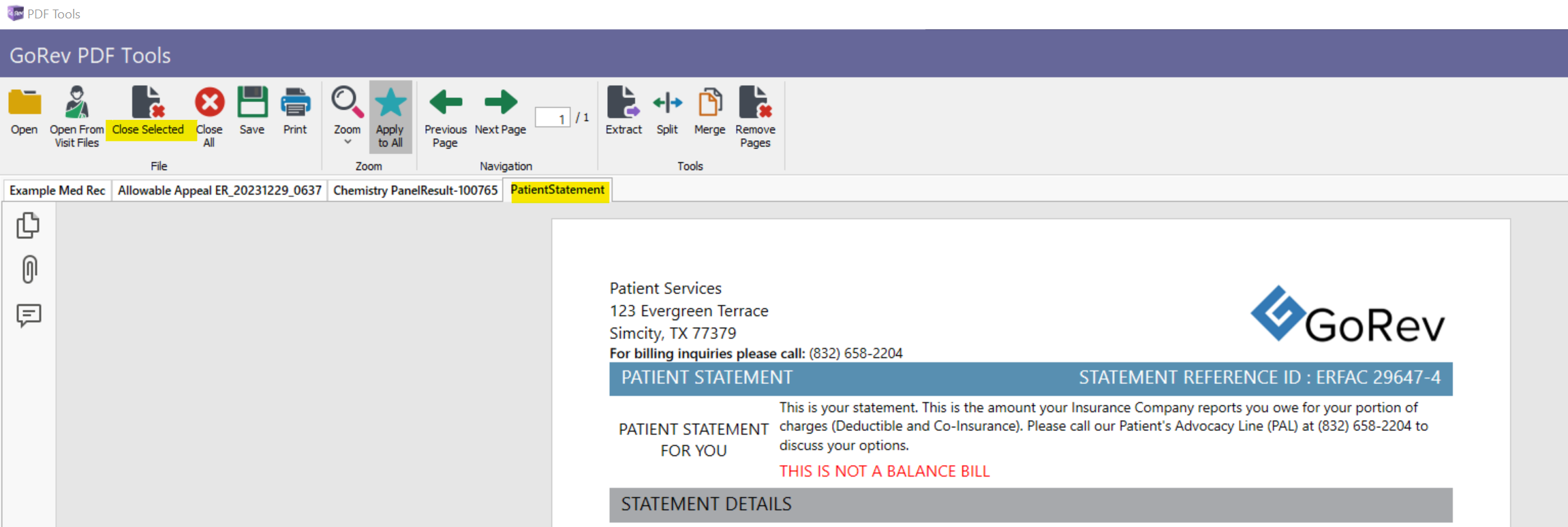The width and height of the screenshot is (1568, 527).
Task: Select the PatientStatement tab
Action: click(557, 190)
